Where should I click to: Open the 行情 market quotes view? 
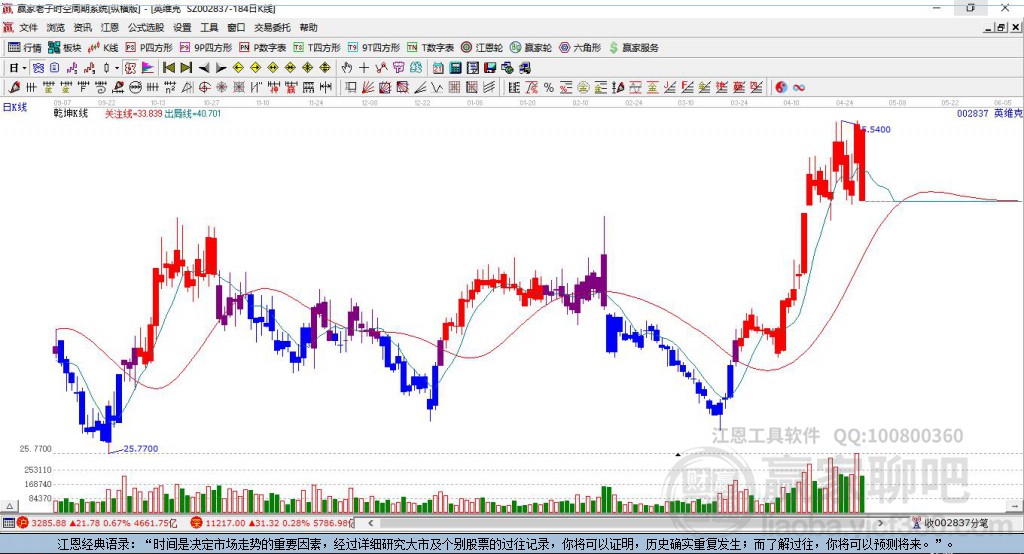(25, 48)
